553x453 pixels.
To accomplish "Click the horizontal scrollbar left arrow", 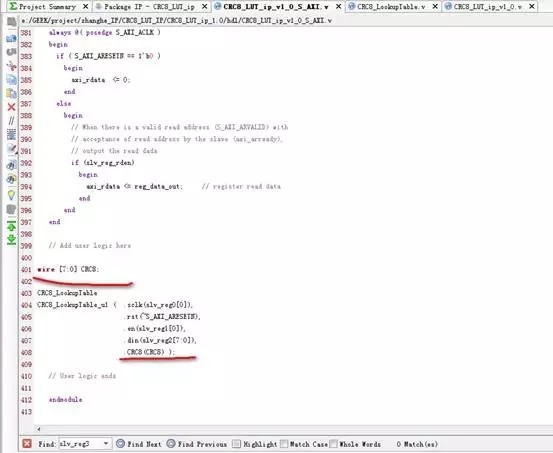I will [38, 429].
